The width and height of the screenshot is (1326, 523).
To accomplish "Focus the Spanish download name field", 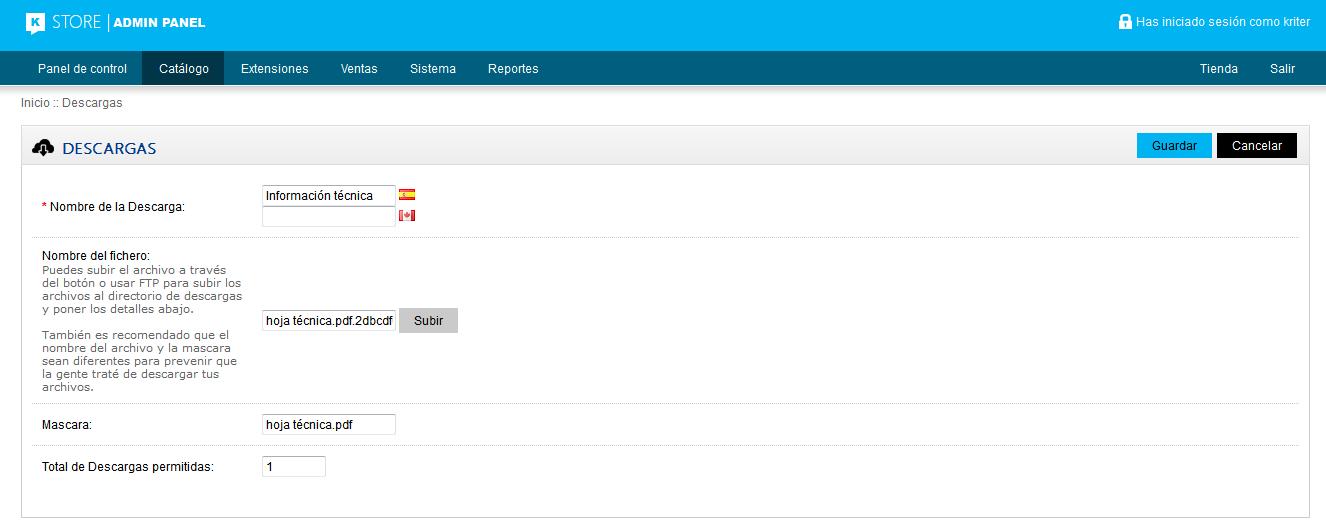I will [x=329, y=196].
